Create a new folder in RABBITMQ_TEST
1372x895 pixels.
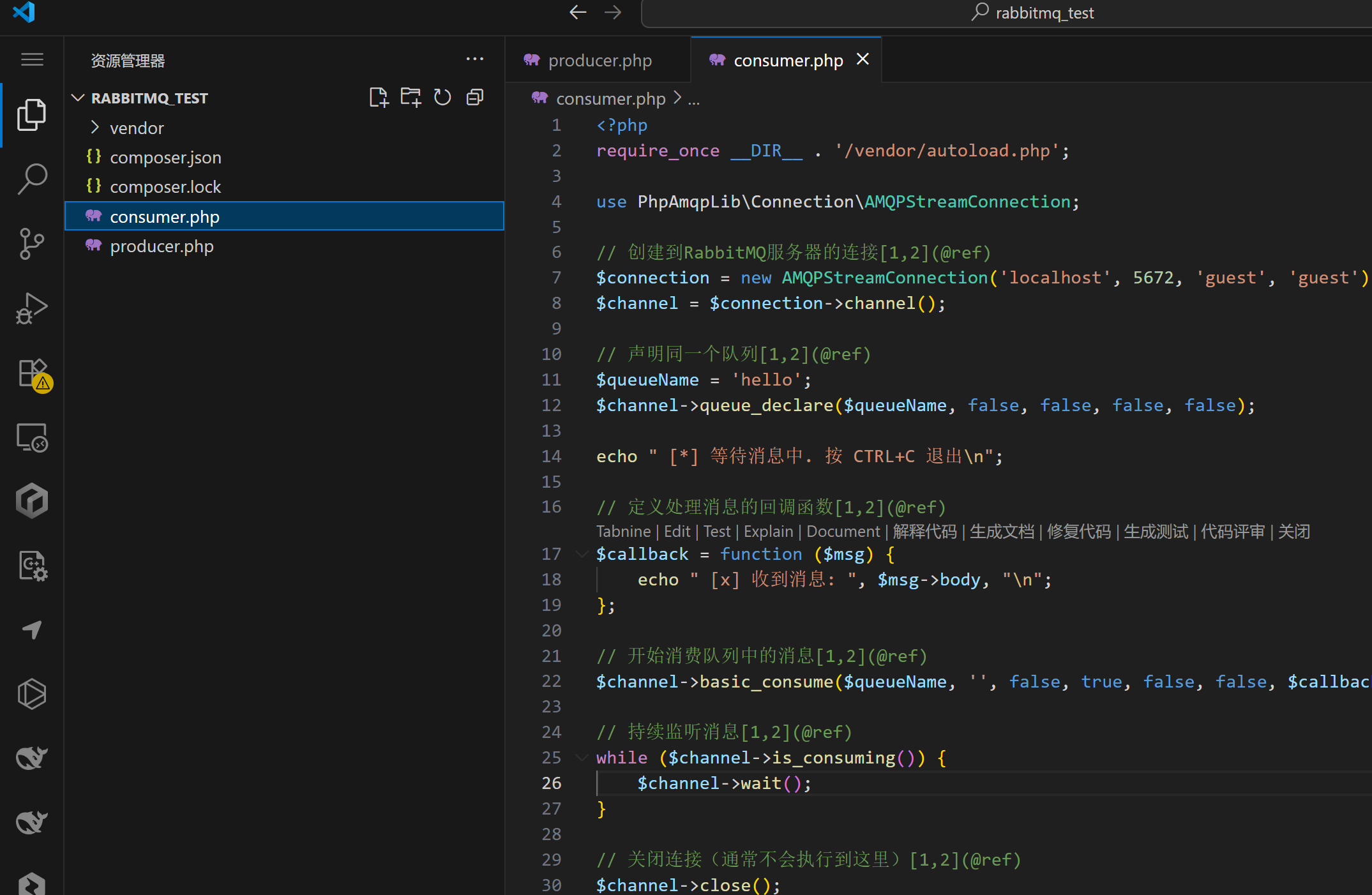coord(411,98)
